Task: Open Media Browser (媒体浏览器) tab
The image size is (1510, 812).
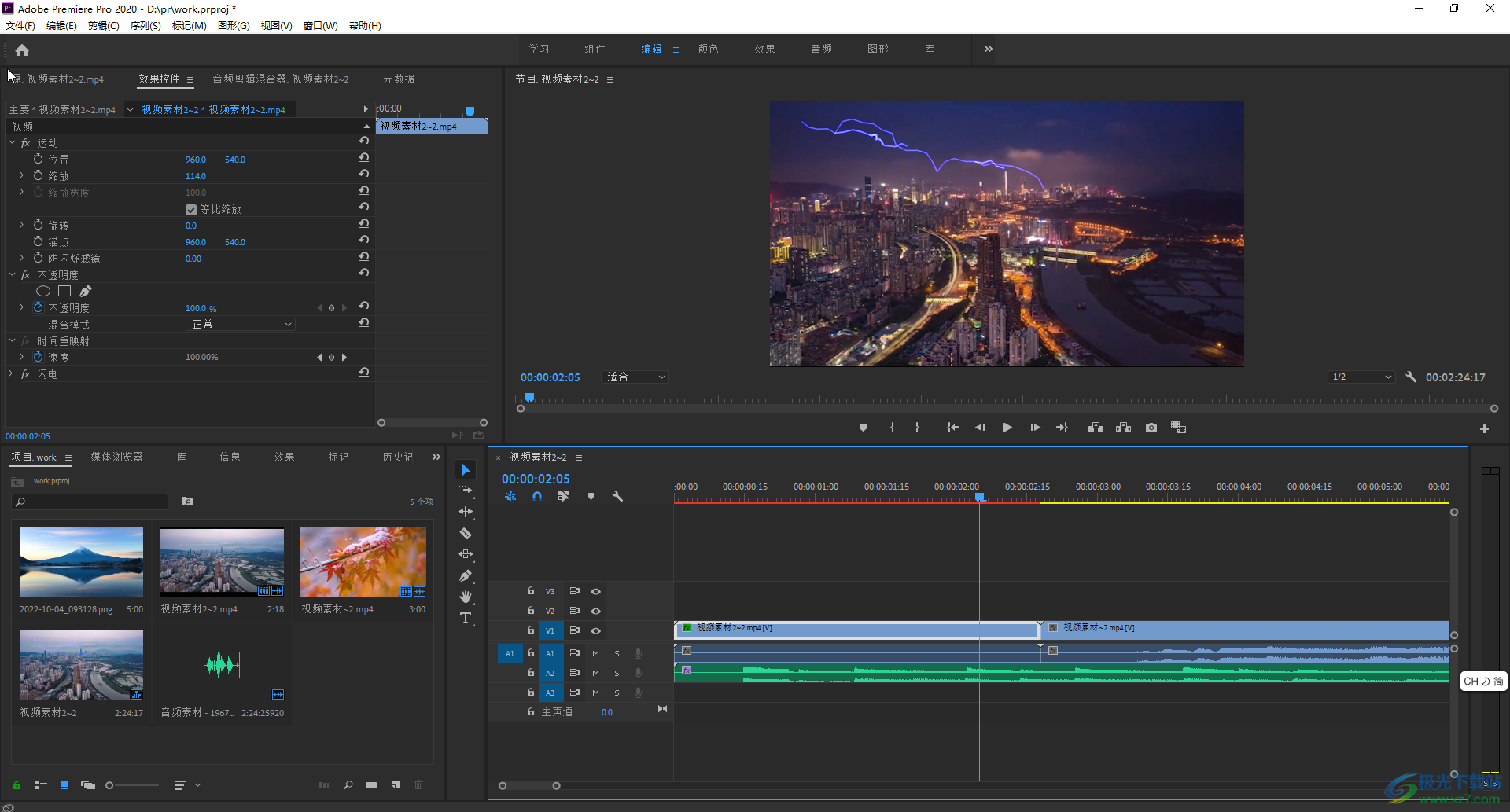Action: click(x=116, y=457)
